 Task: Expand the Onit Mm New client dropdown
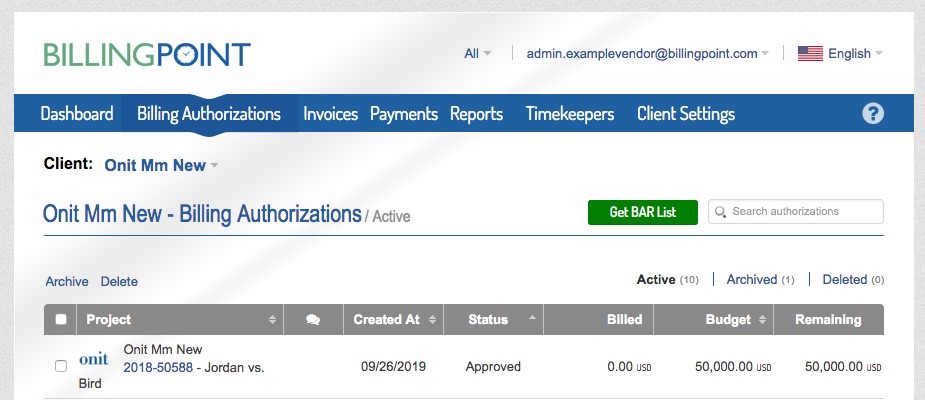point(161,165)
